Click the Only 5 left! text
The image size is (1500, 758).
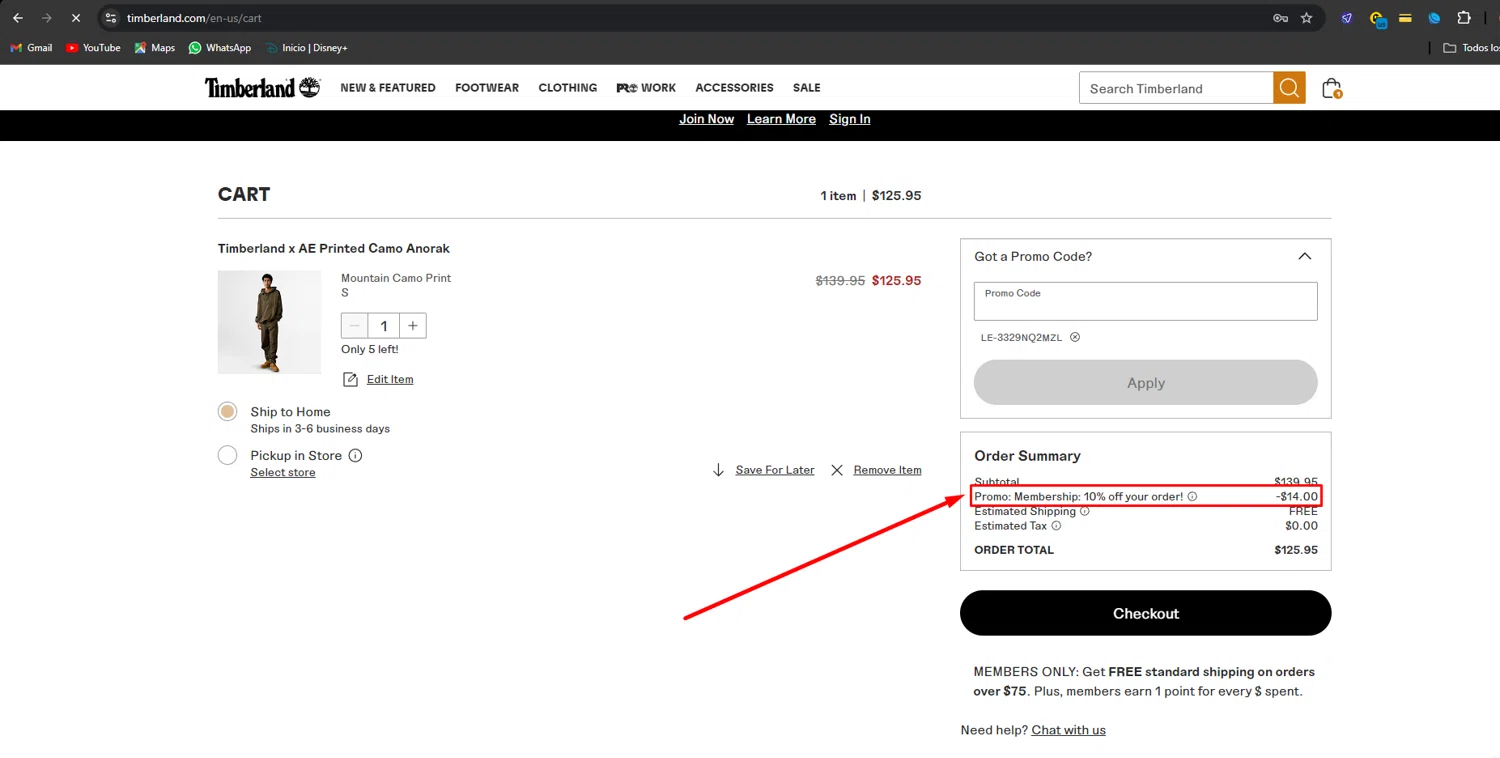point(370,349)
